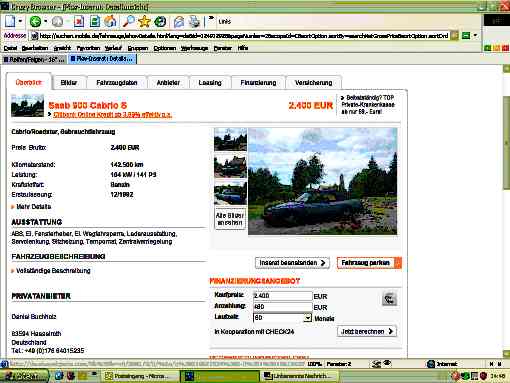Expand the toolbar overflow chevron near Links
The height and width of the screenshot is (383, 510).
tap(211, 18)
